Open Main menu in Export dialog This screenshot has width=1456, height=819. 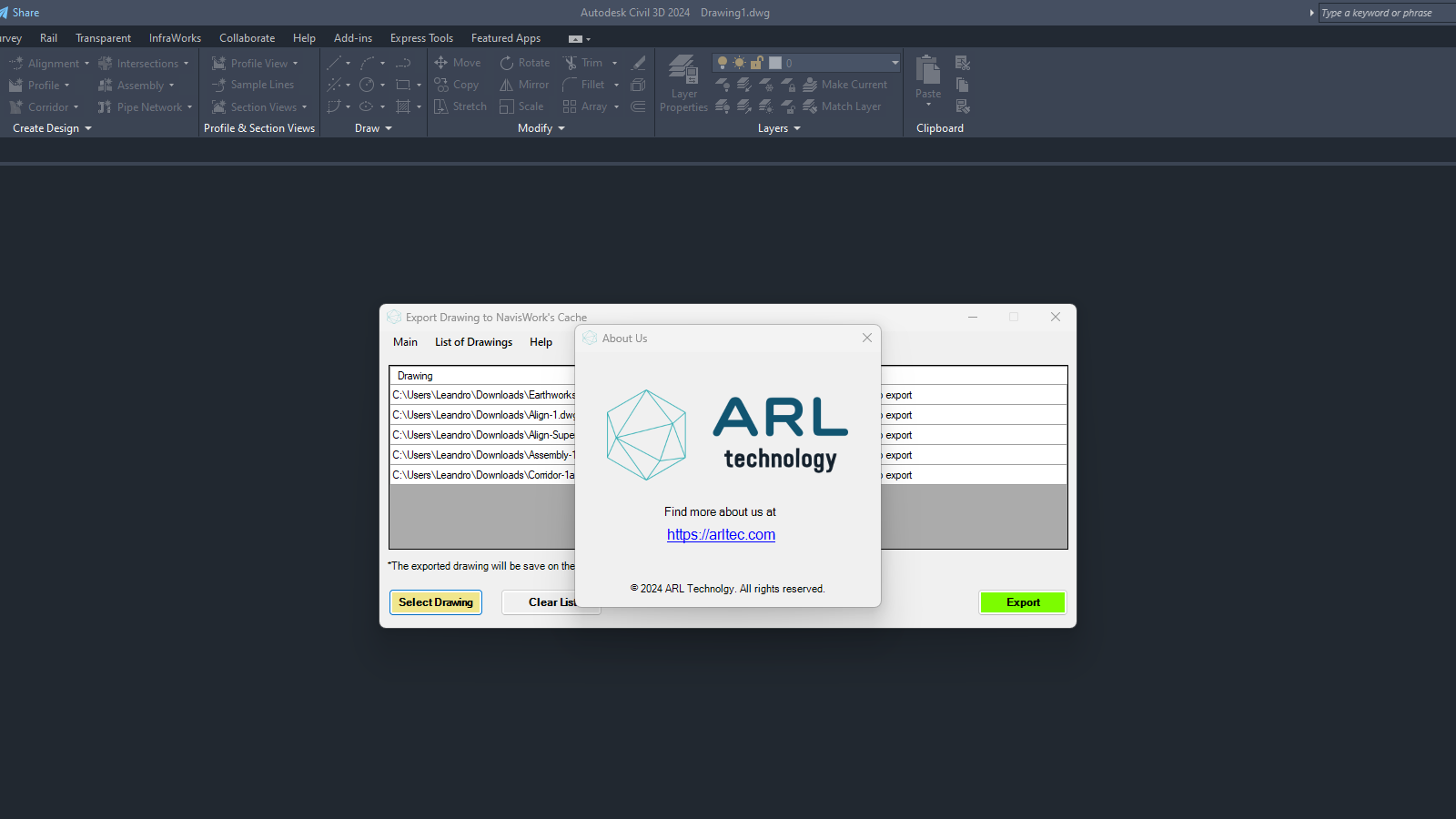click(x=405, y=342)
